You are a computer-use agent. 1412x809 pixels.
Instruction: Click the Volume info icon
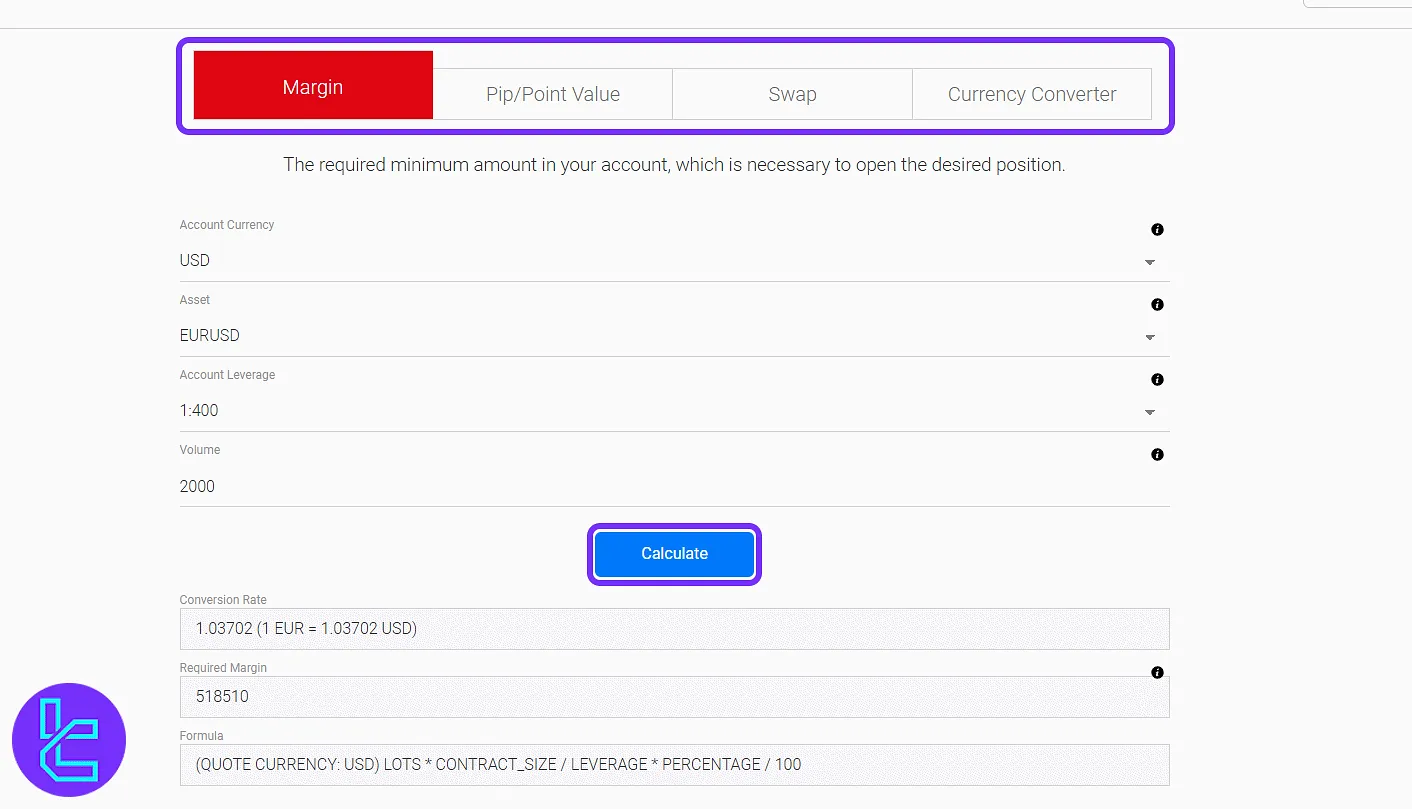[1157, 455]
